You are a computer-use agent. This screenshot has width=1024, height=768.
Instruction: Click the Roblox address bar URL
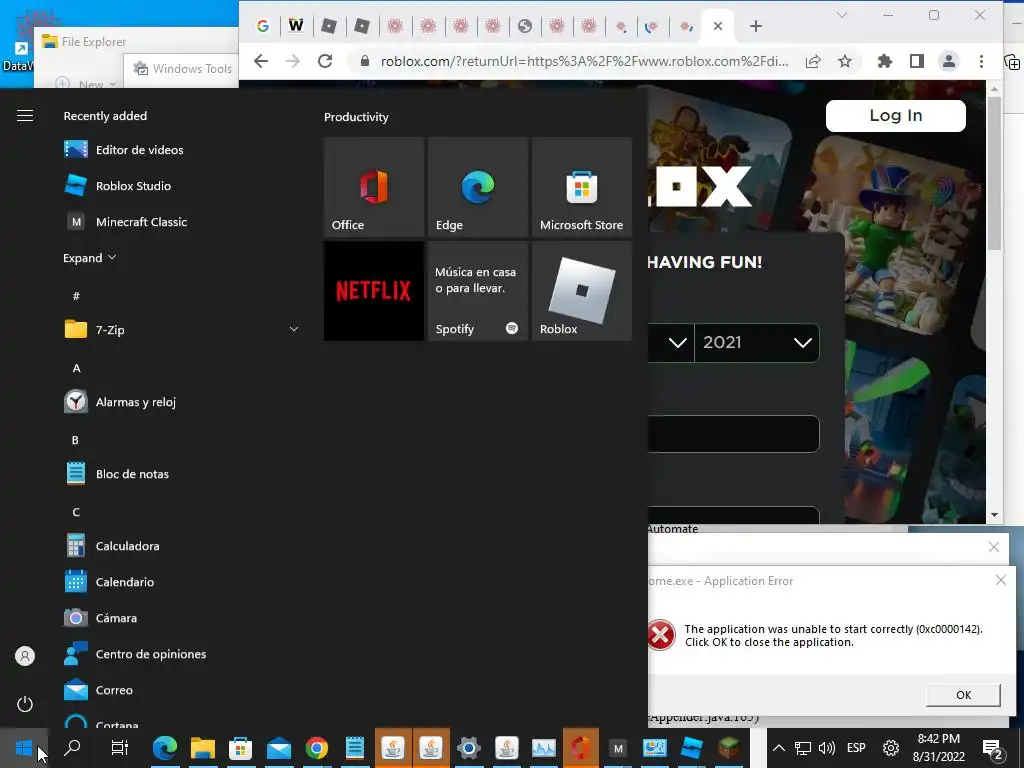[584, 61]
